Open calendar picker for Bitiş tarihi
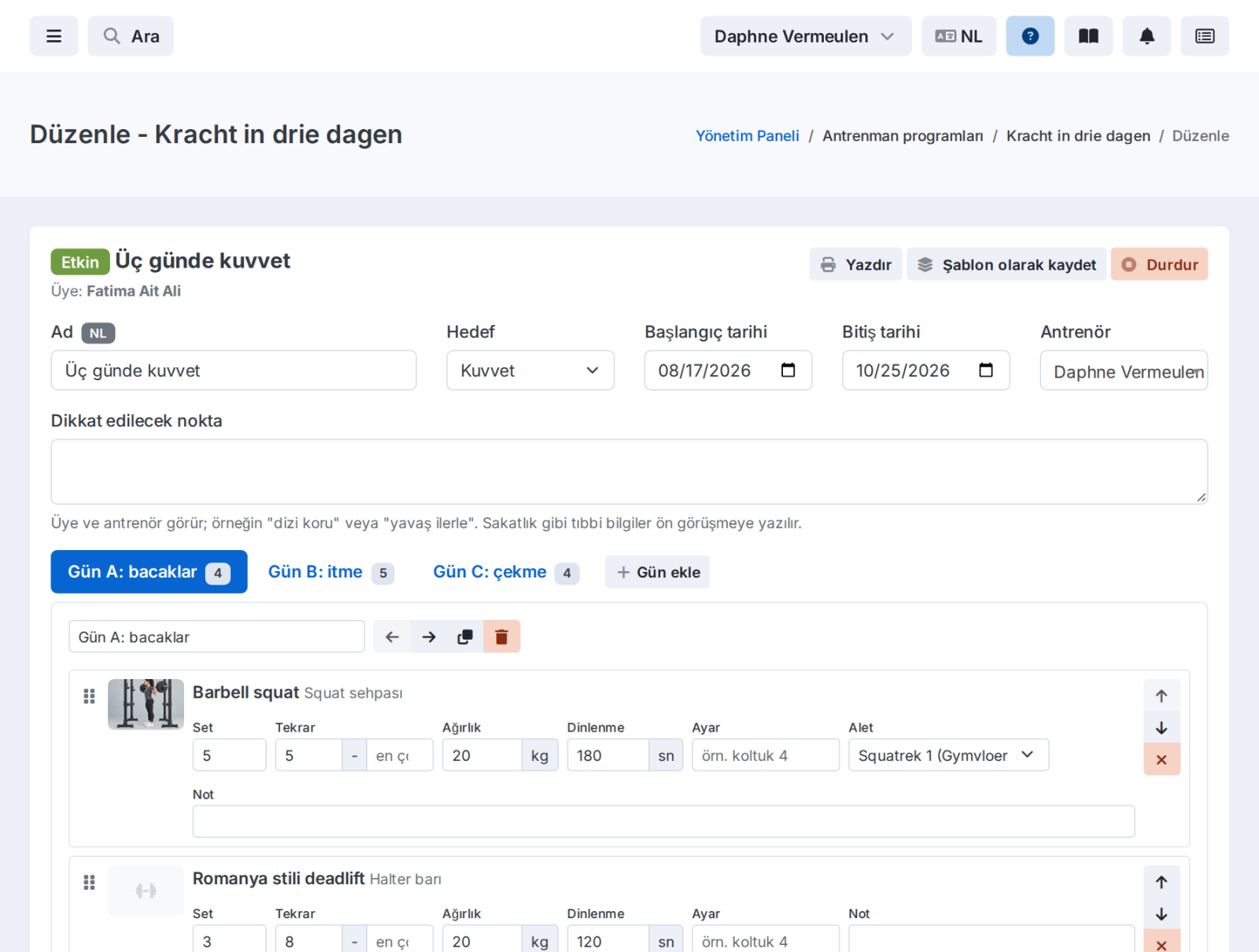This screenshot has width=1259, height=952. point(986,371)
